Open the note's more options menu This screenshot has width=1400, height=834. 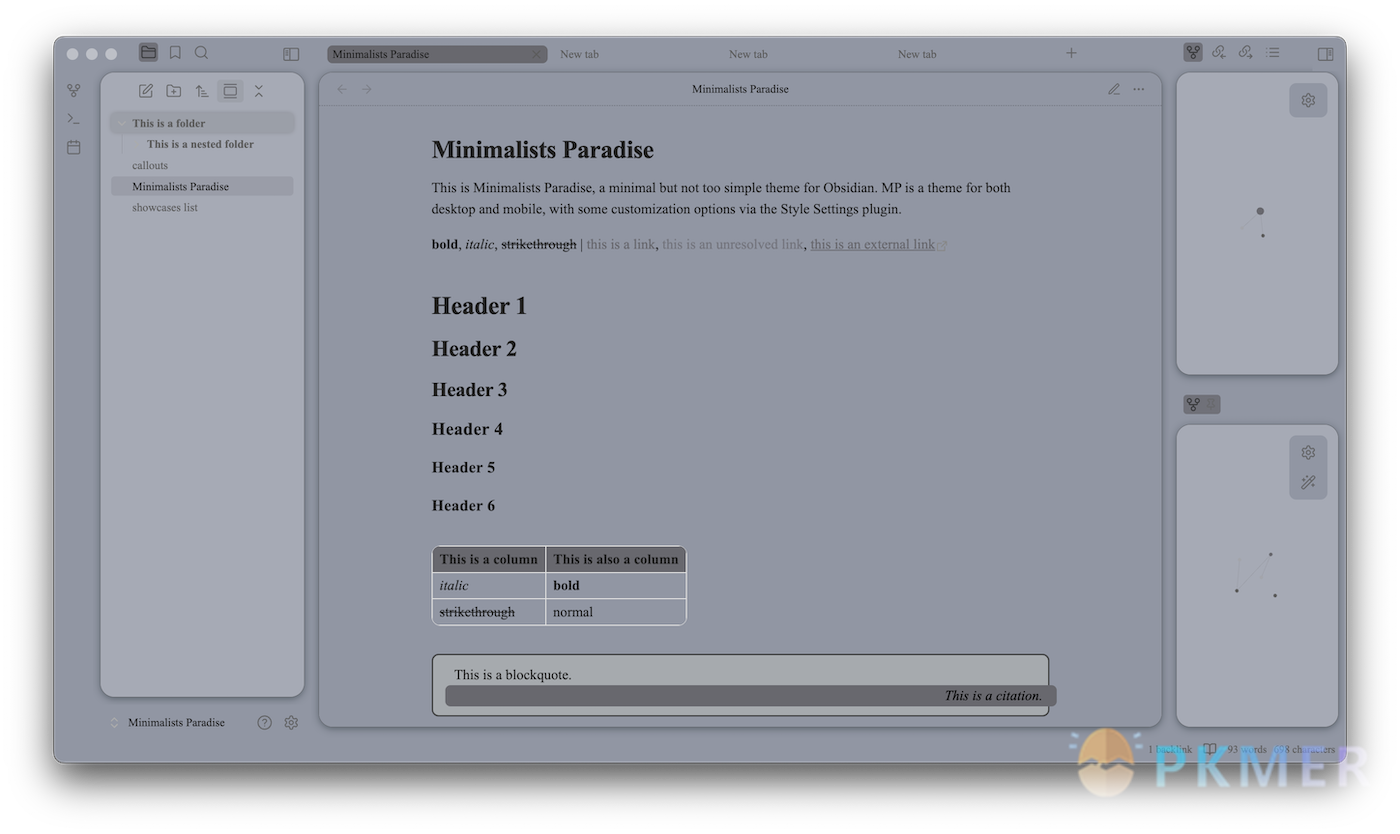tap(1139, 89)
